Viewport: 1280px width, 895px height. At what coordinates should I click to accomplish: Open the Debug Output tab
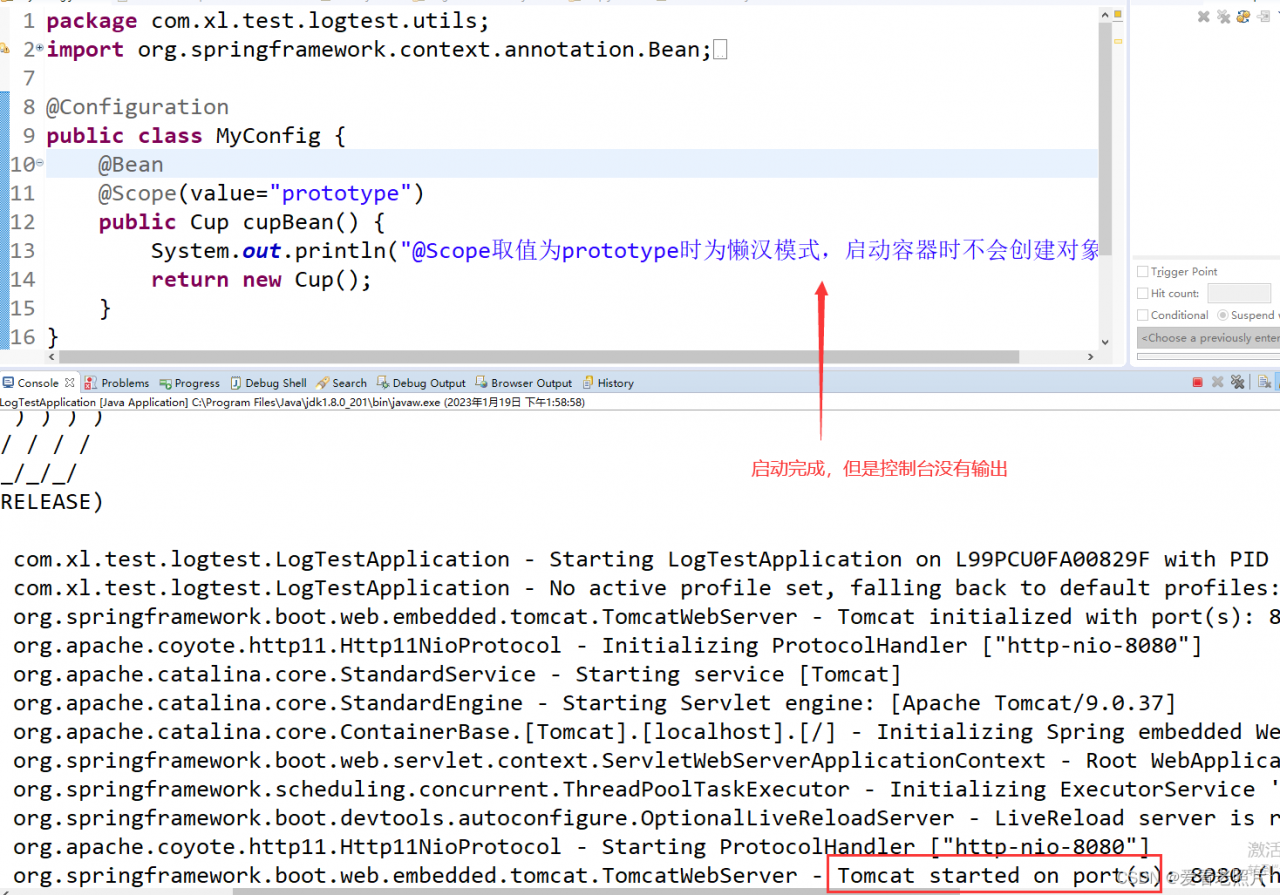(x=421, y=383)
